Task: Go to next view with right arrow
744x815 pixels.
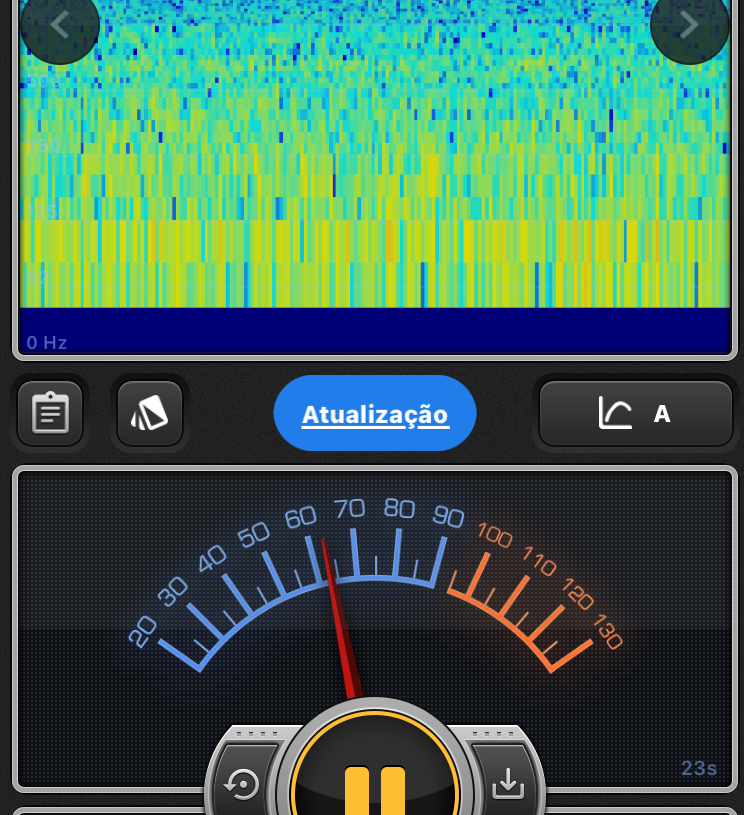Action: pos(689,26)
